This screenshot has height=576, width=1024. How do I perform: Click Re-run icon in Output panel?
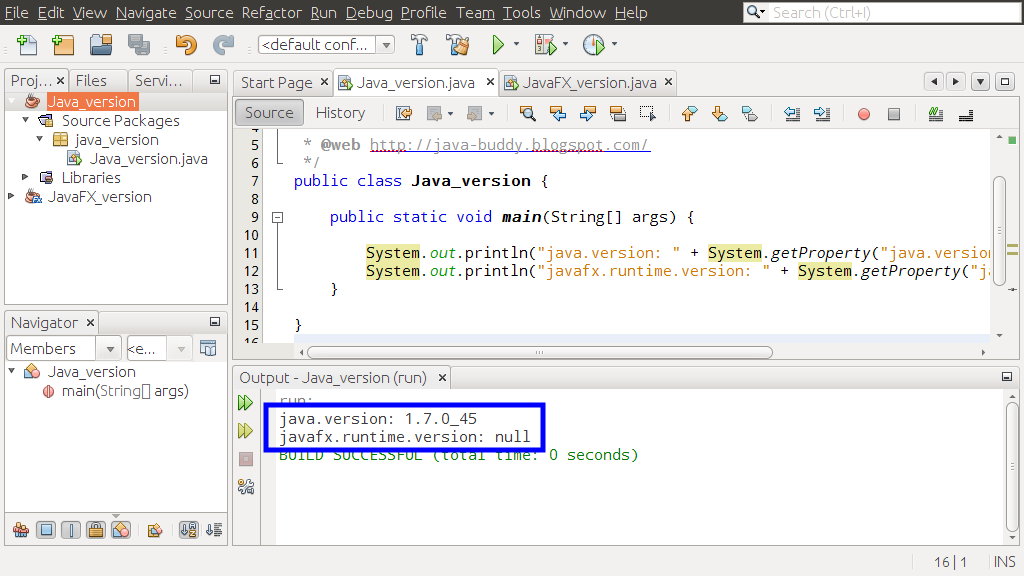pyautogui.click(x=246, y=402)
